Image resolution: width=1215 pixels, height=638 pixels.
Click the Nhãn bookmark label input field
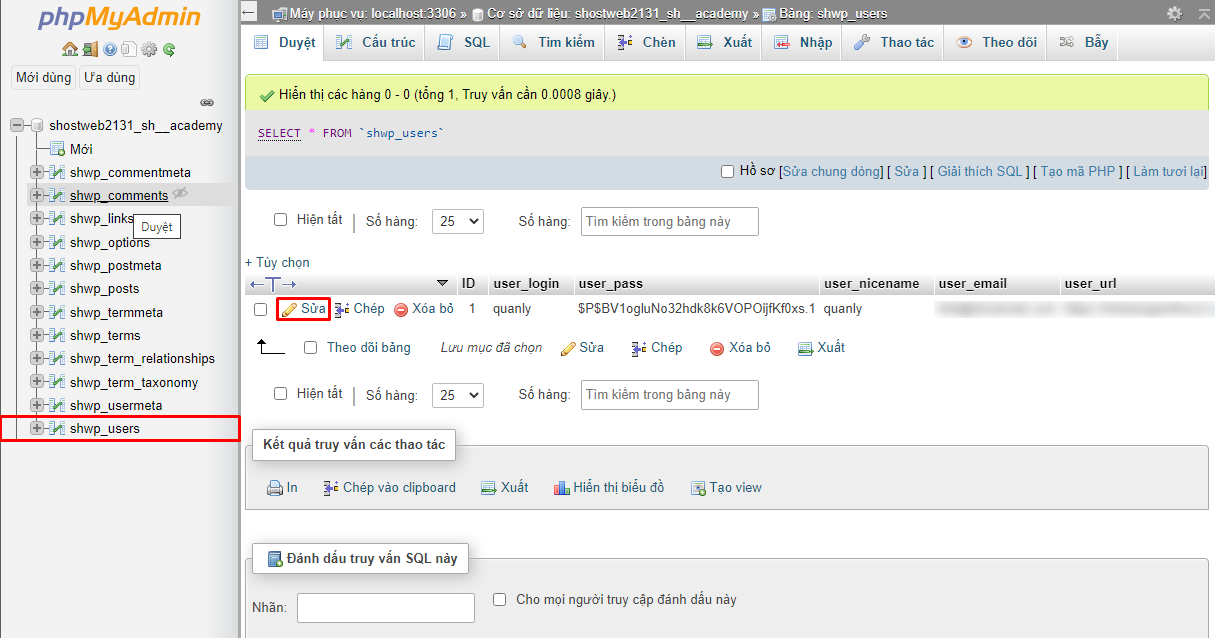(385, 607)
